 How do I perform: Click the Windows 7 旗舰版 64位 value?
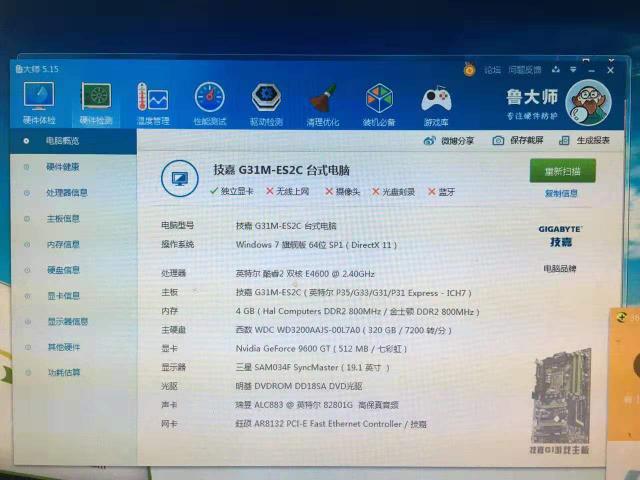click(x=316, y=245)
